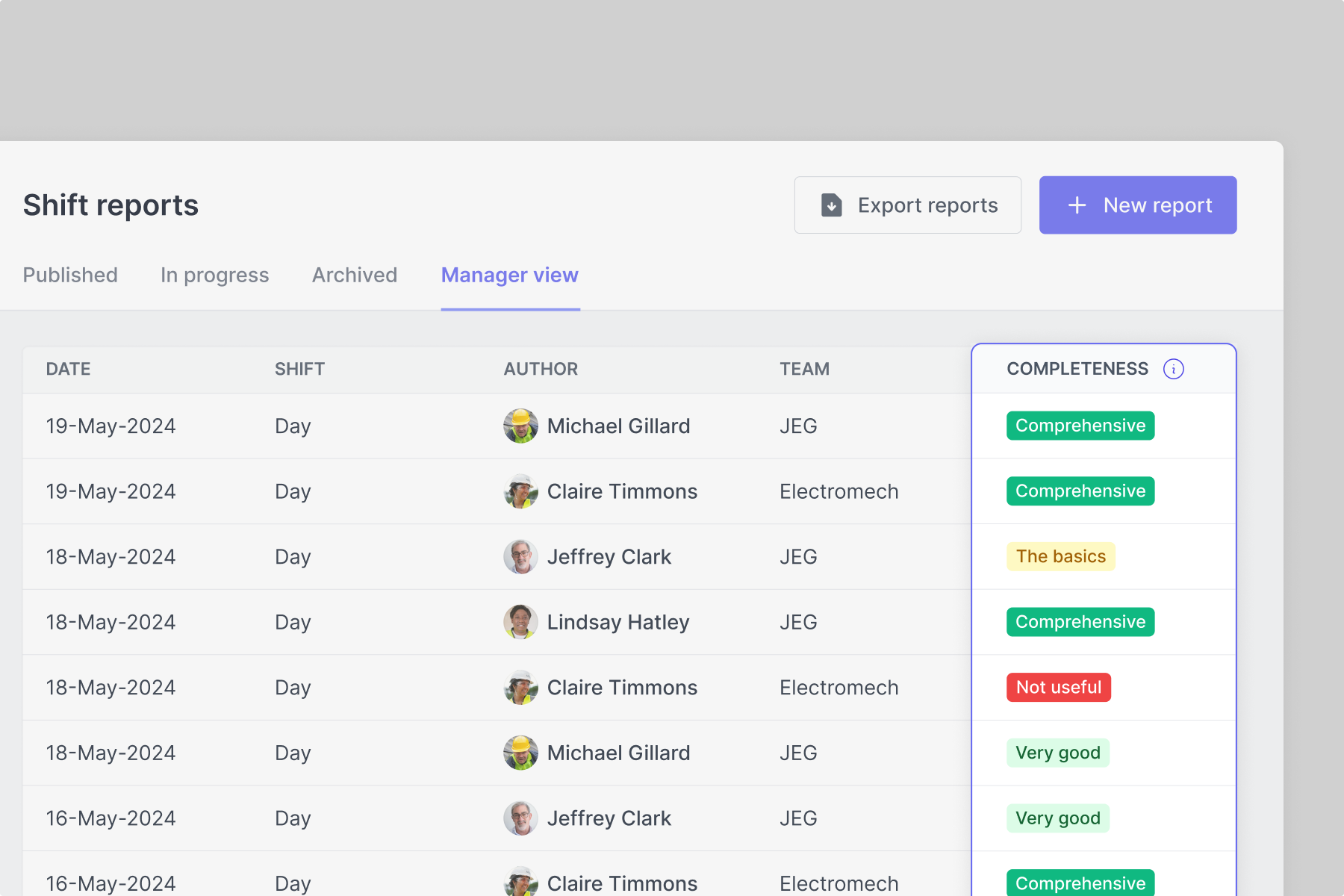This screenshot has width=1344, height=896.
Task: Click the plus icon in New report
Action: point(1077,205)
